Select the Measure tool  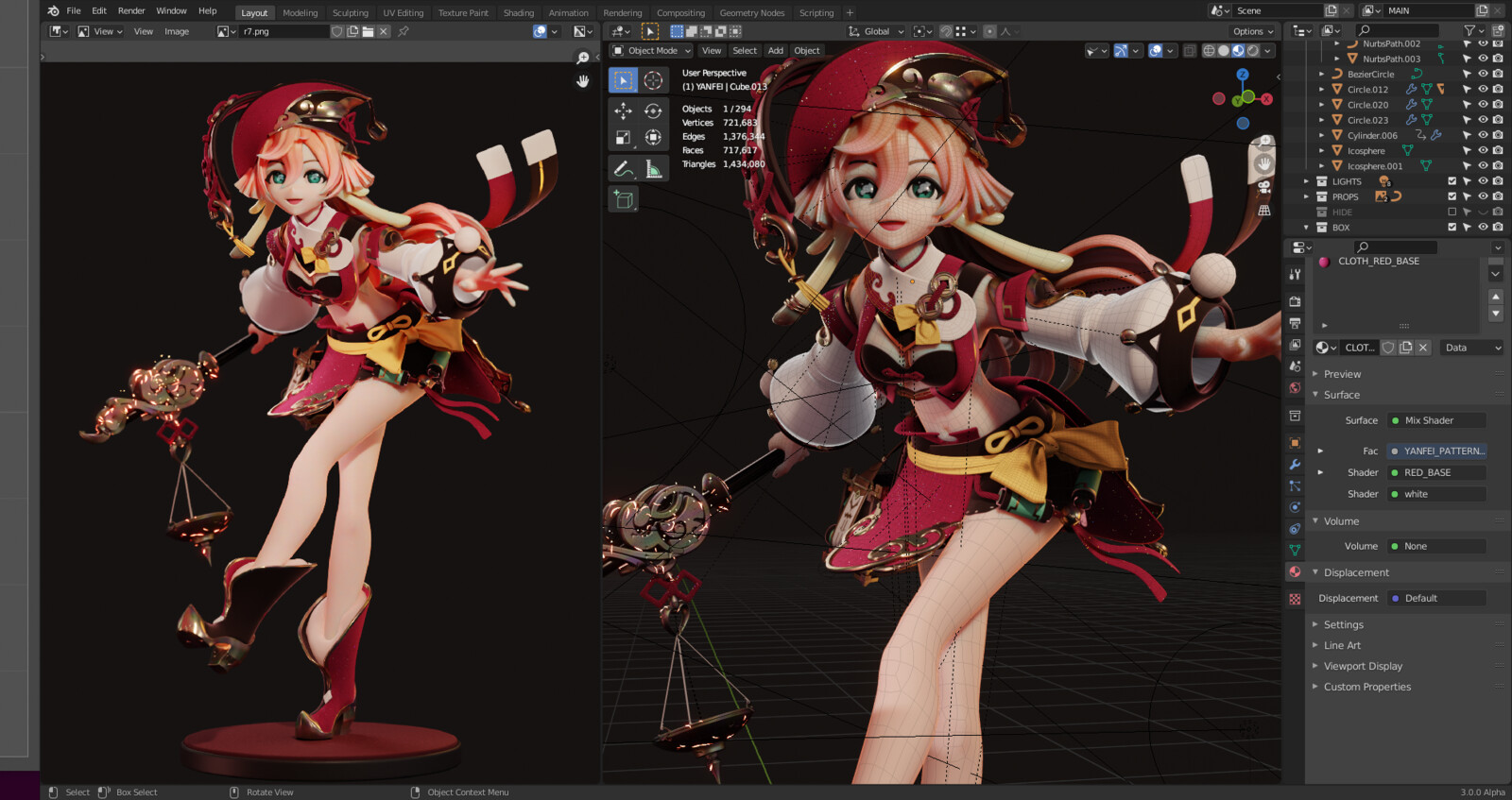pyautogui.click(x=653, y=168)
